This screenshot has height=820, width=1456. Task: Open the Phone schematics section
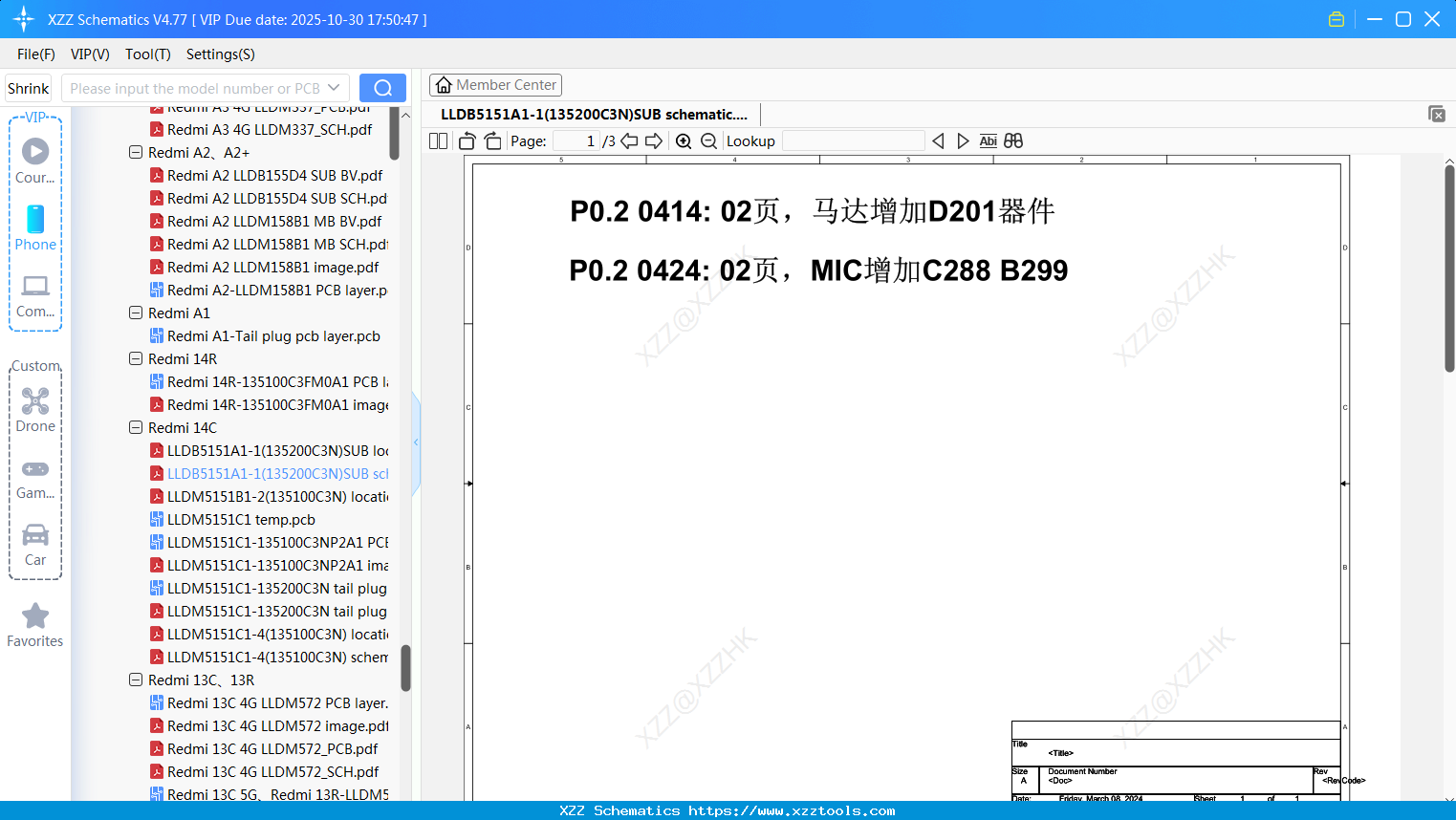pos(35,229)
